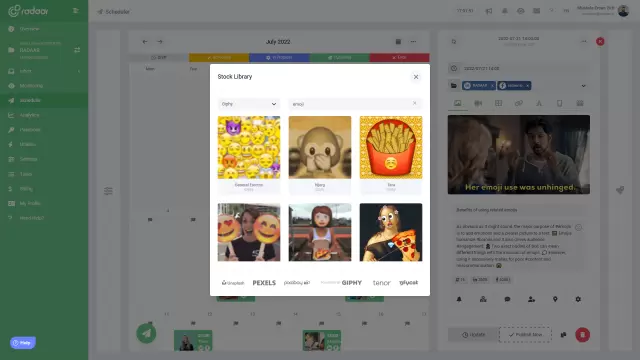
Task: Select the emoji-head girl GIF
Action: (x=320, y=232)
